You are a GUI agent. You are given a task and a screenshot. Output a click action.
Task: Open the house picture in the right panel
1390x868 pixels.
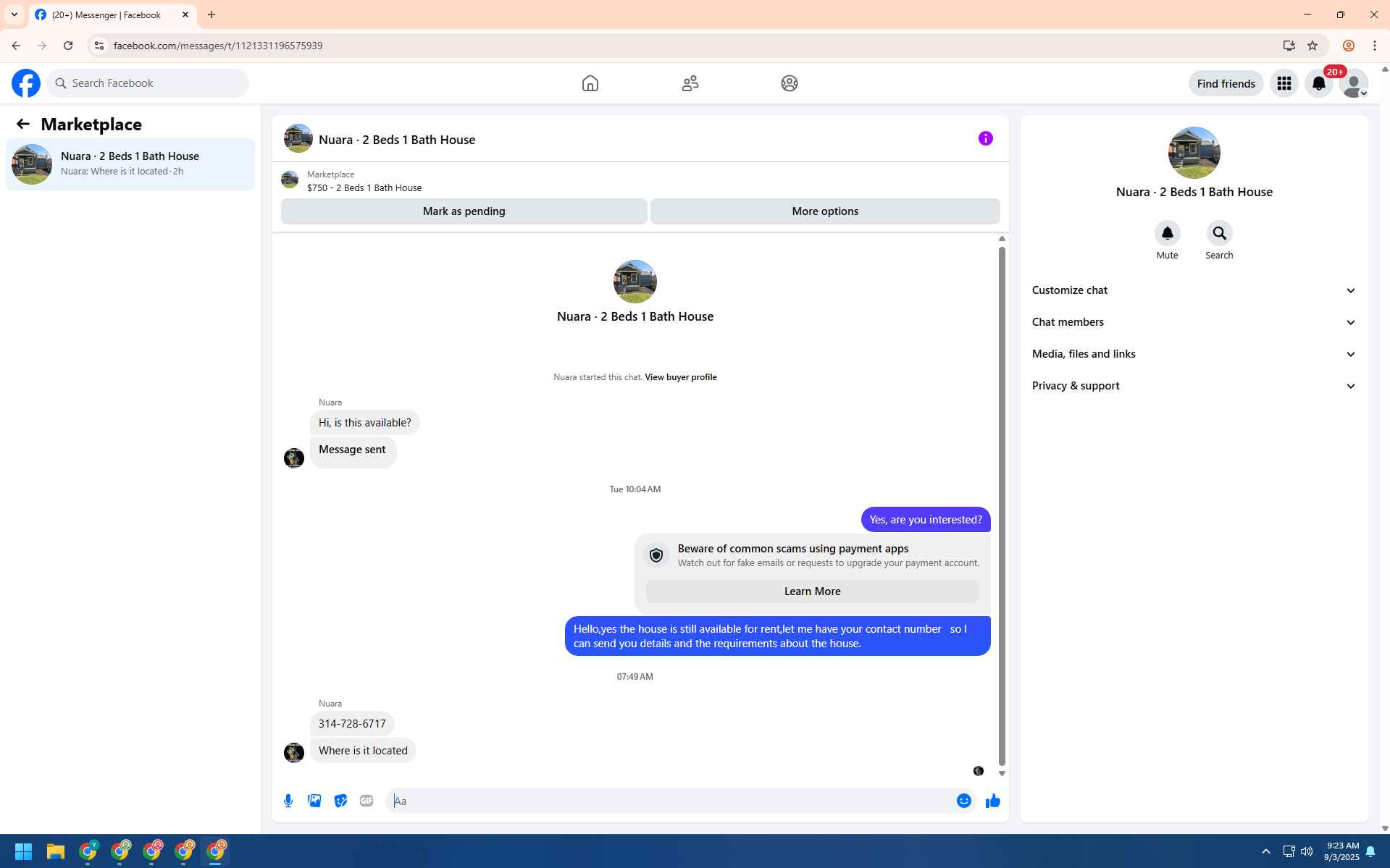pyautogui.click(x=1194, y=153)
